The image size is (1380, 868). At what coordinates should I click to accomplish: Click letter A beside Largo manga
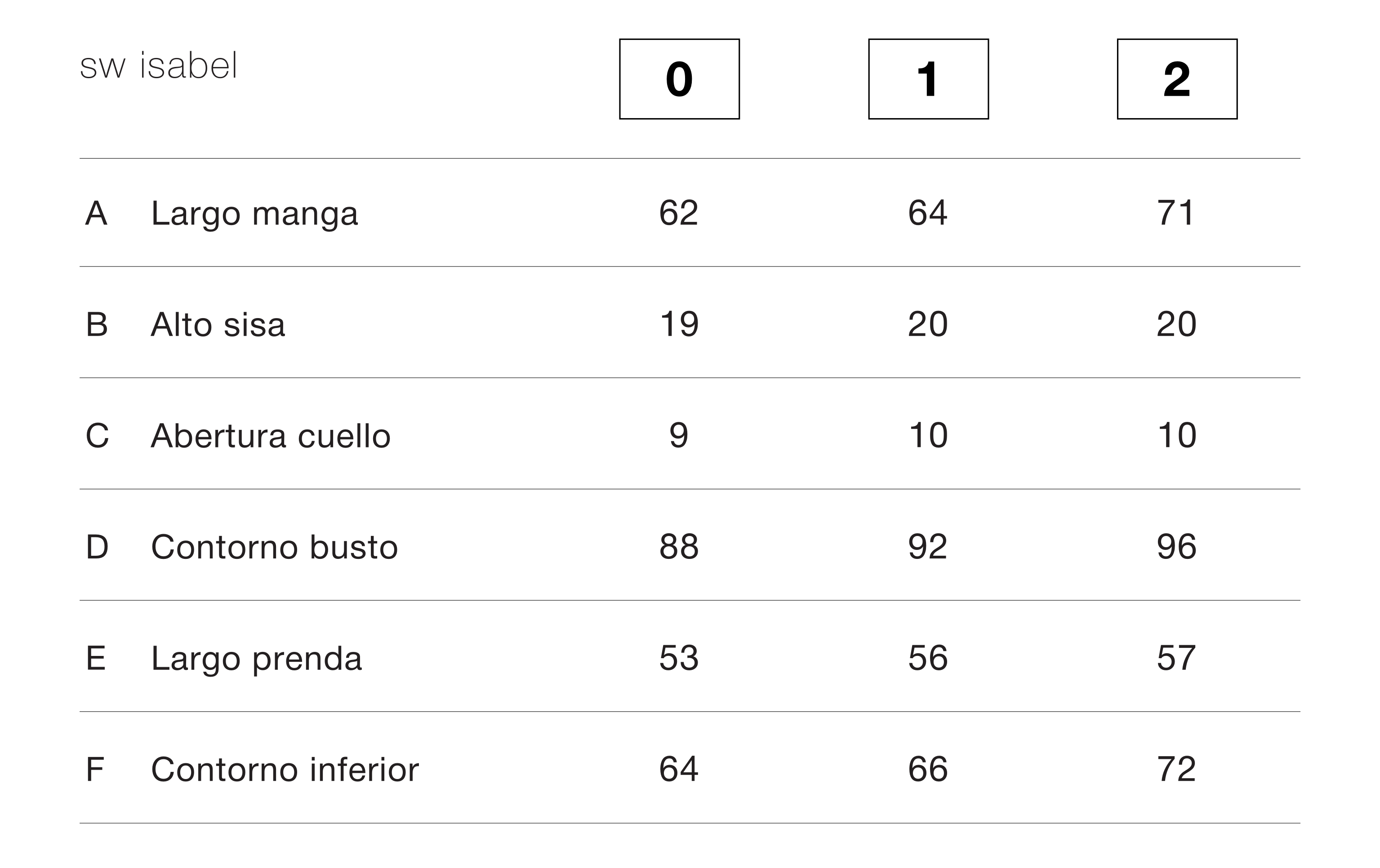[96, 214]
